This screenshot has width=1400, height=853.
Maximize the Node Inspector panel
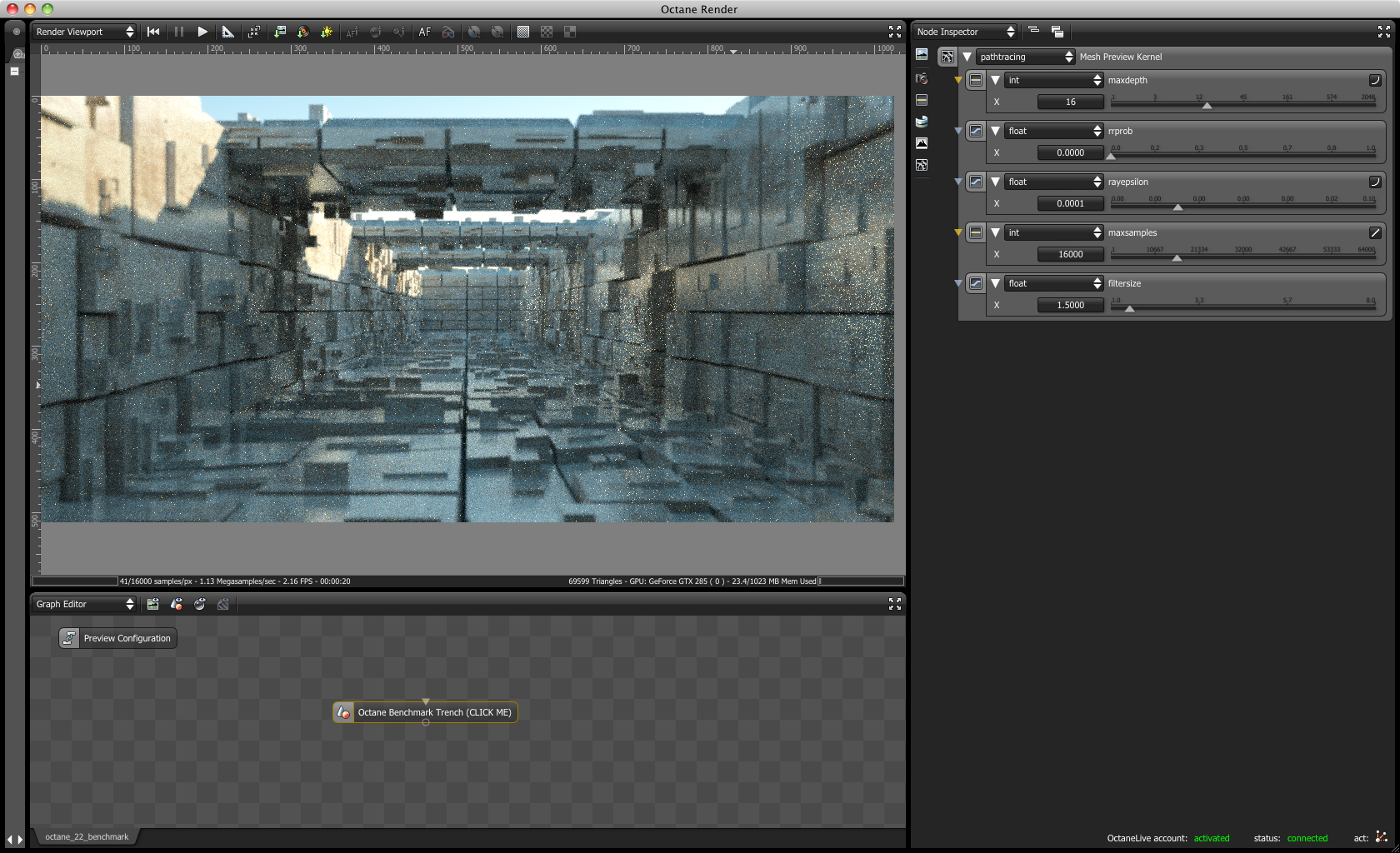click(1384, 32)
